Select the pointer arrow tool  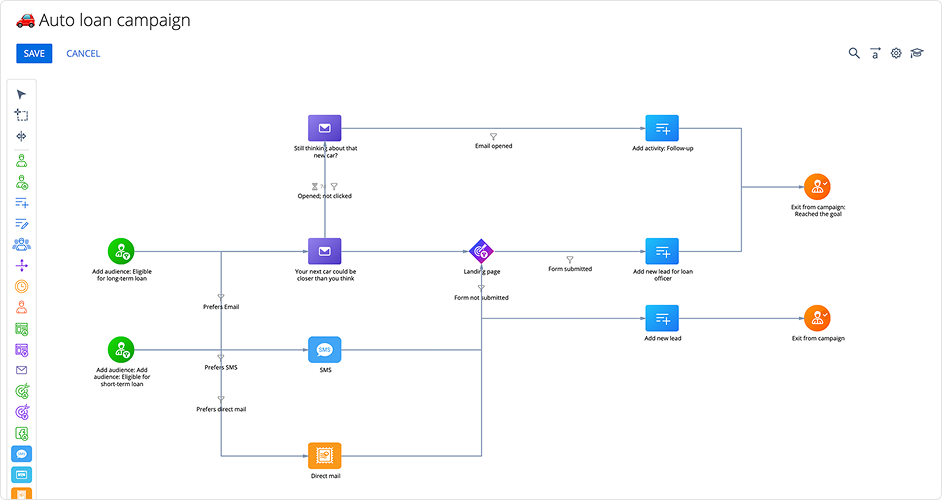pyautogui.click(x=21, y=94)
